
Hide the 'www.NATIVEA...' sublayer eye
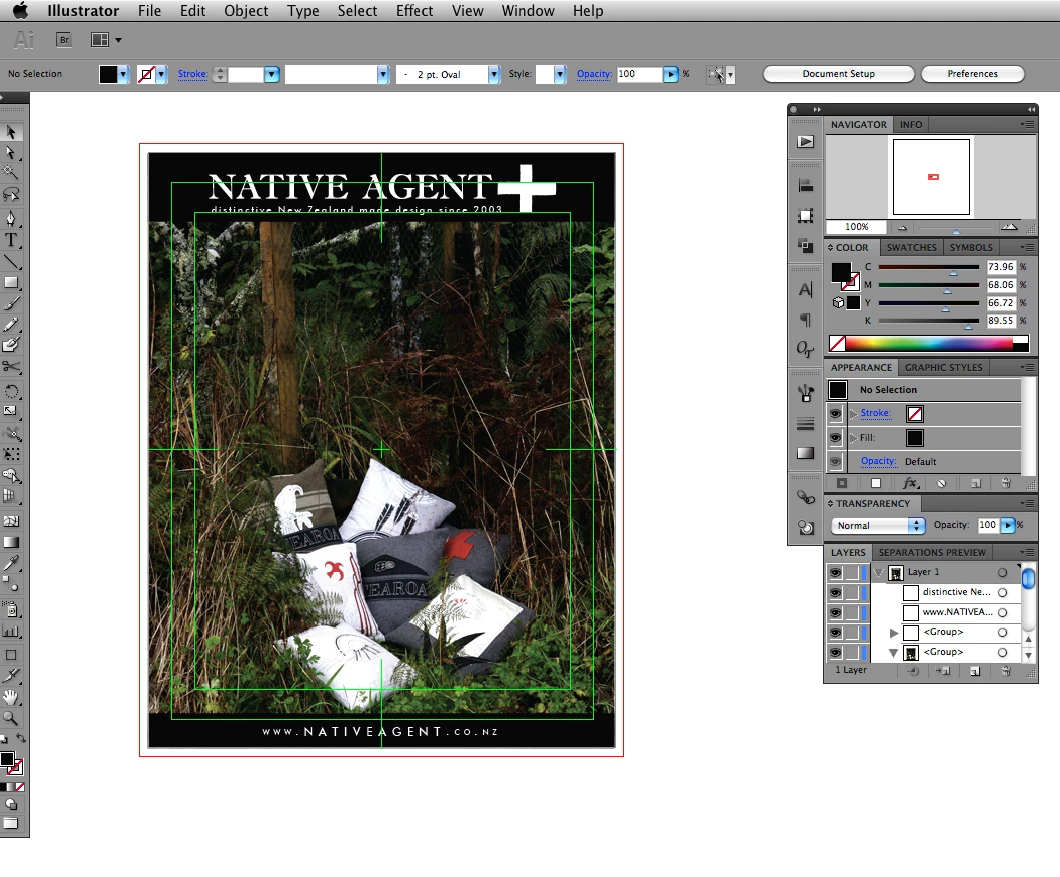(x=836, y=613)
